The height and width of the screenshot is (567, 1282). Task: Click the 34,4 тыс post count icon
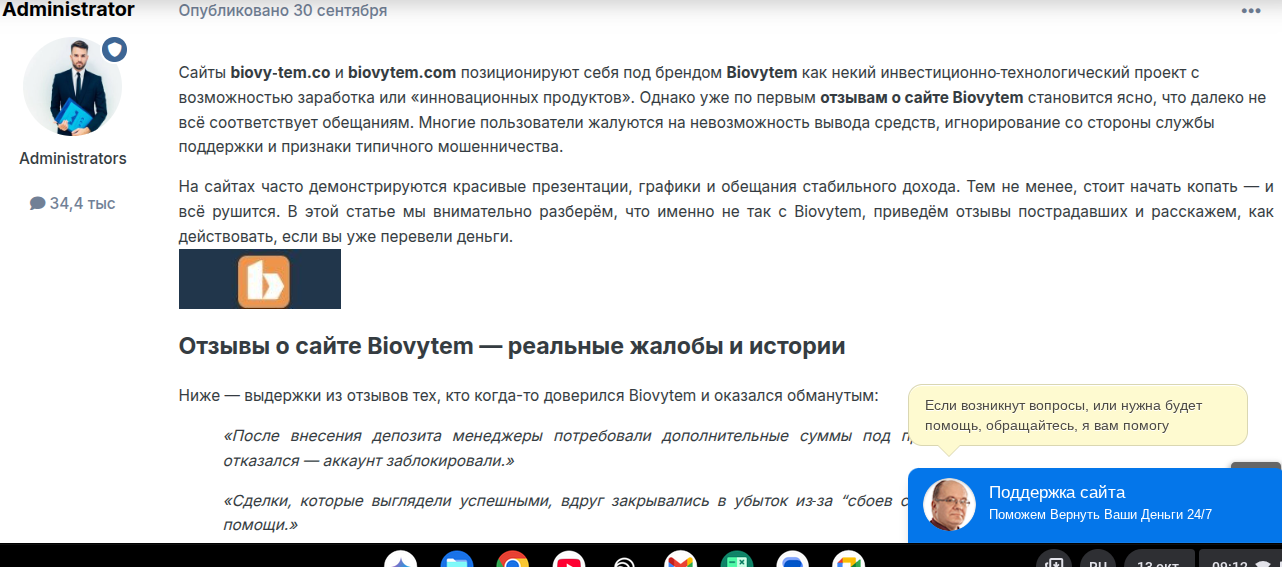(x=38, y=204)
